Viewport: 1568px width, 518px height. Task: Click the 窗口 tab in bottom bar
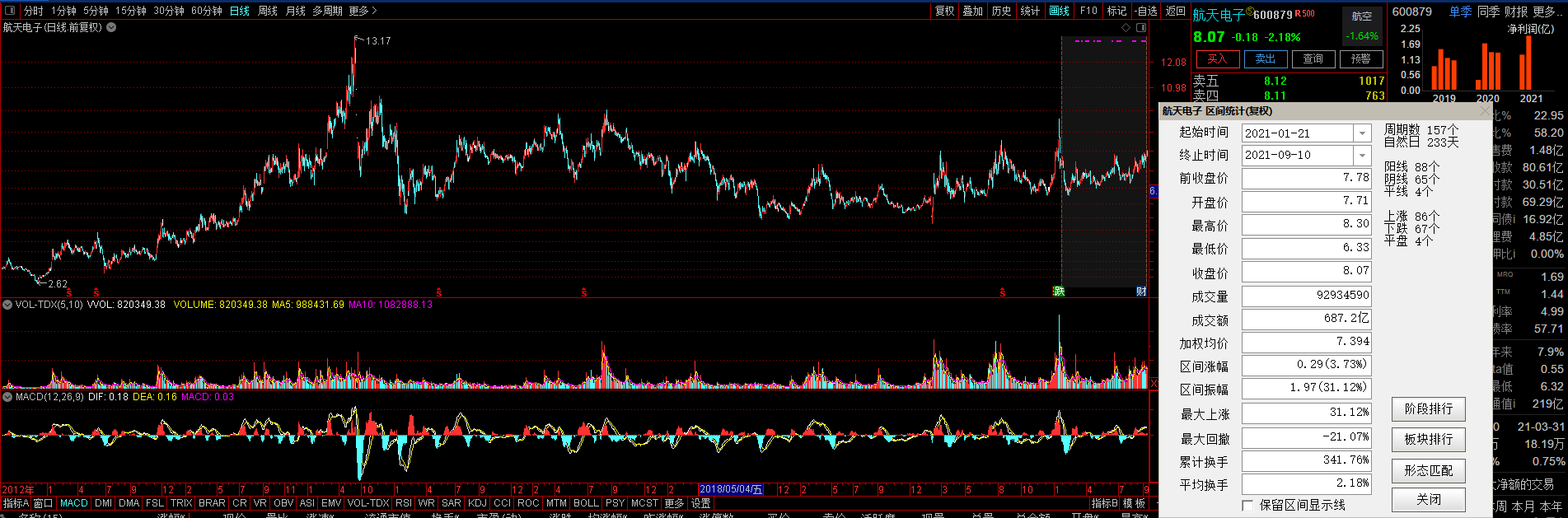43,503
